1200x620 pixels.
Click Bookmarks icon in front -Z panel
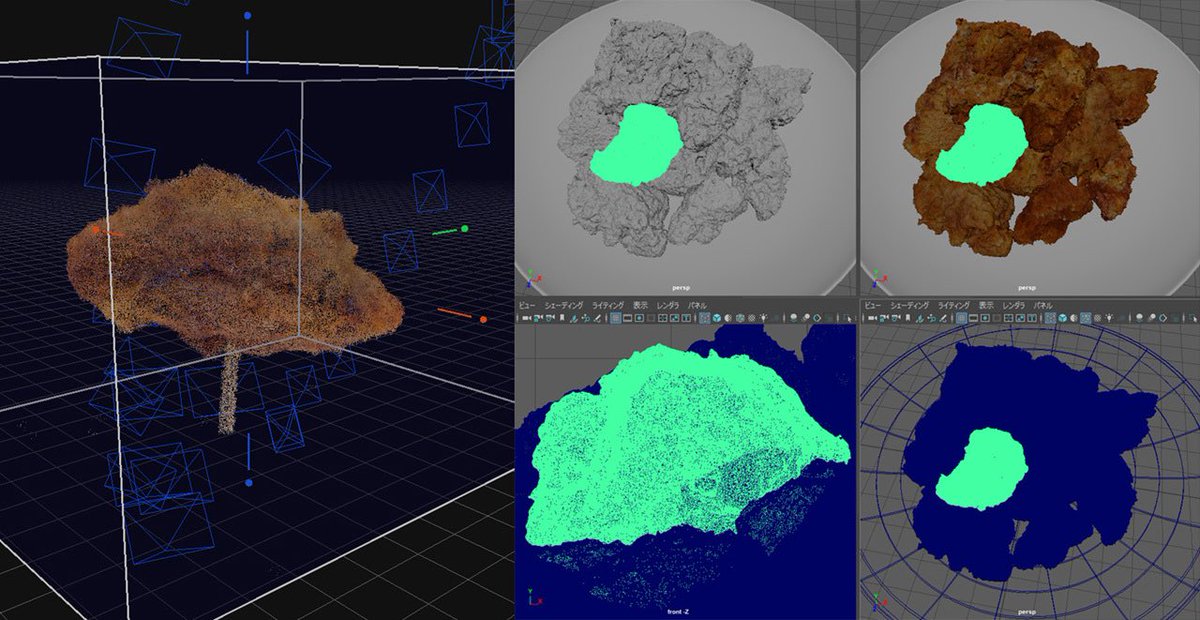[x=561, y=318]
